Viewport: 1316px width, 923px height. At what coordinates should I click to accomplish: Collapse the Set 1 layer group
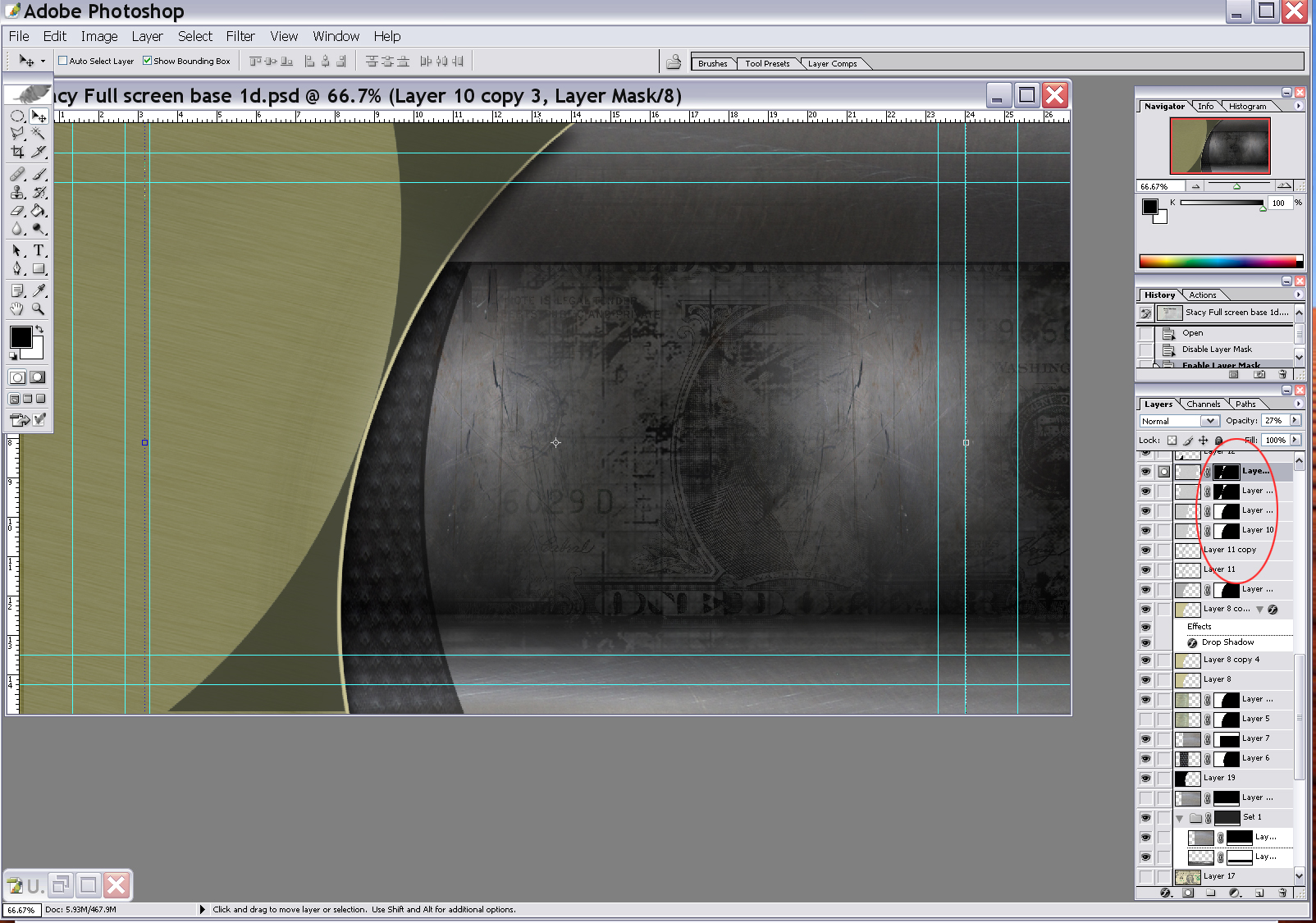pyautogui.click(x=1180, y=818)
